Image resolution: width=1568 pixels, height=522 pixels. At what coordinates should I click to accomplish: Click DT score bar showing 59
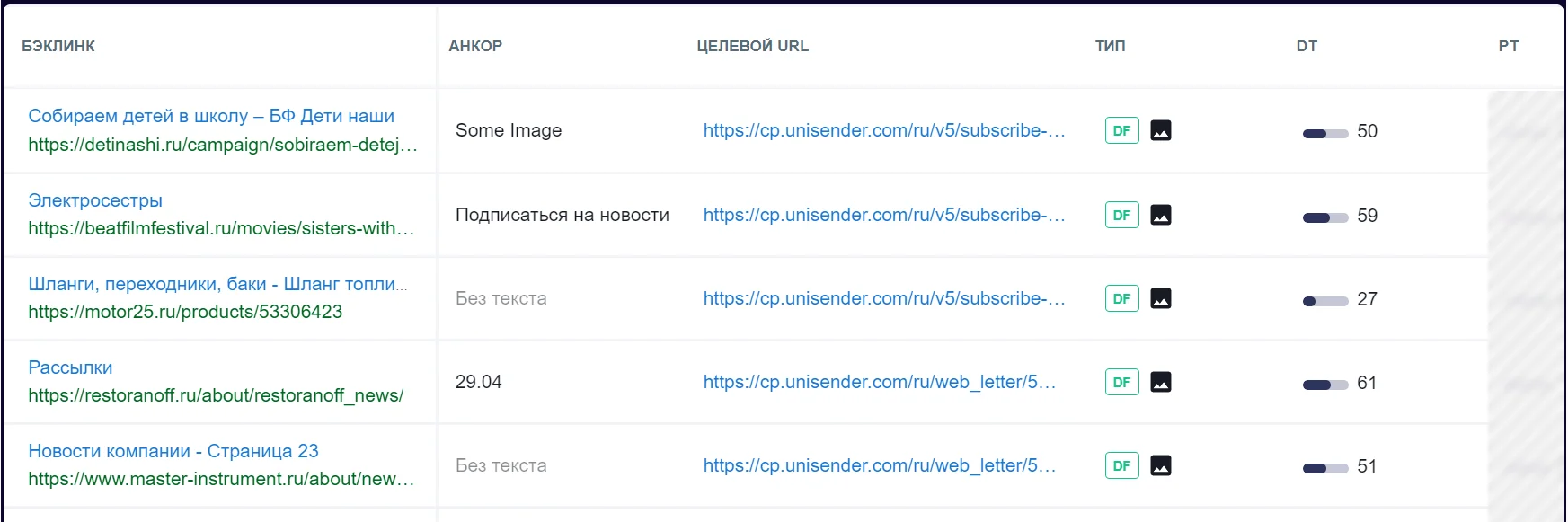(1325, 217)
